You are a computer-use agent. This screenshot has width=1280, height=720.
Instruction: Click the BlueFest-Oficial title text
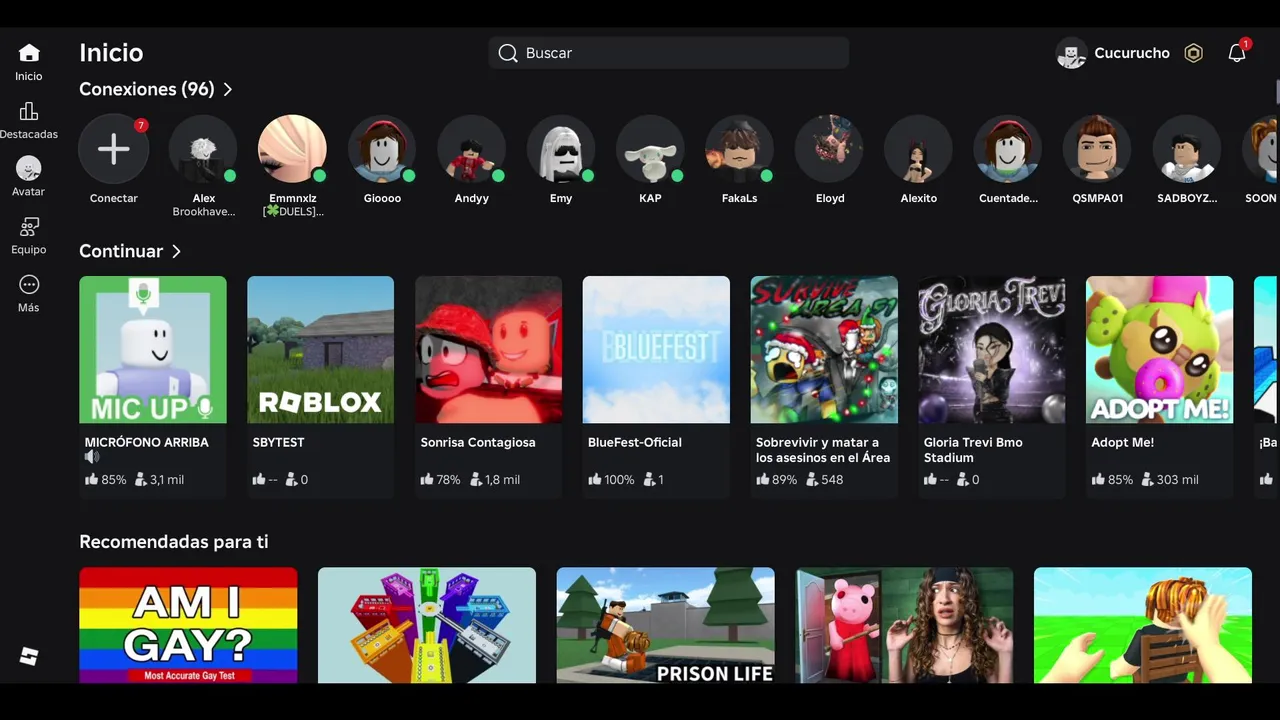(x=635, y=442)
